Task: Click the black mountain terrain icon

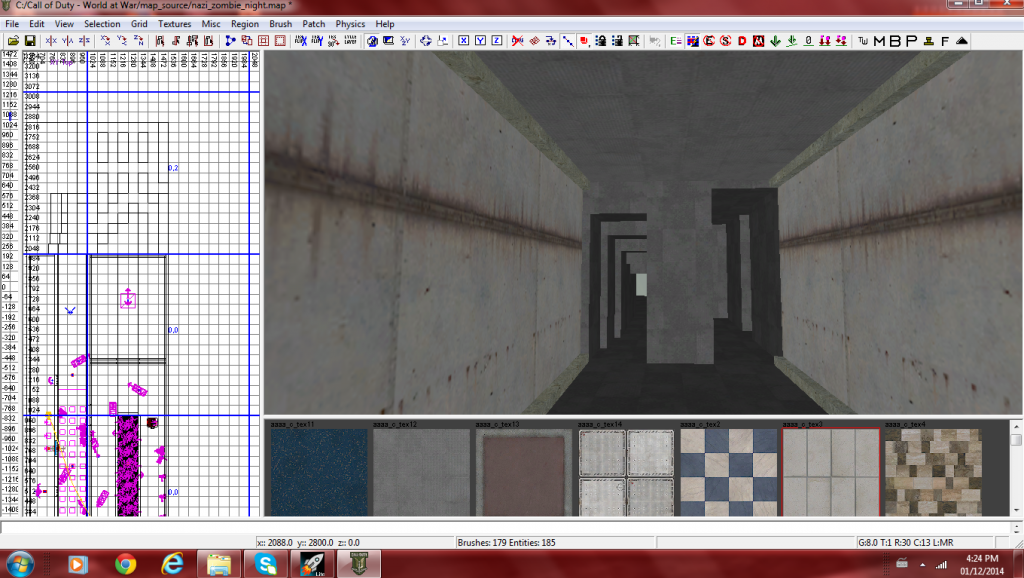Action: [x=962, y=40]
